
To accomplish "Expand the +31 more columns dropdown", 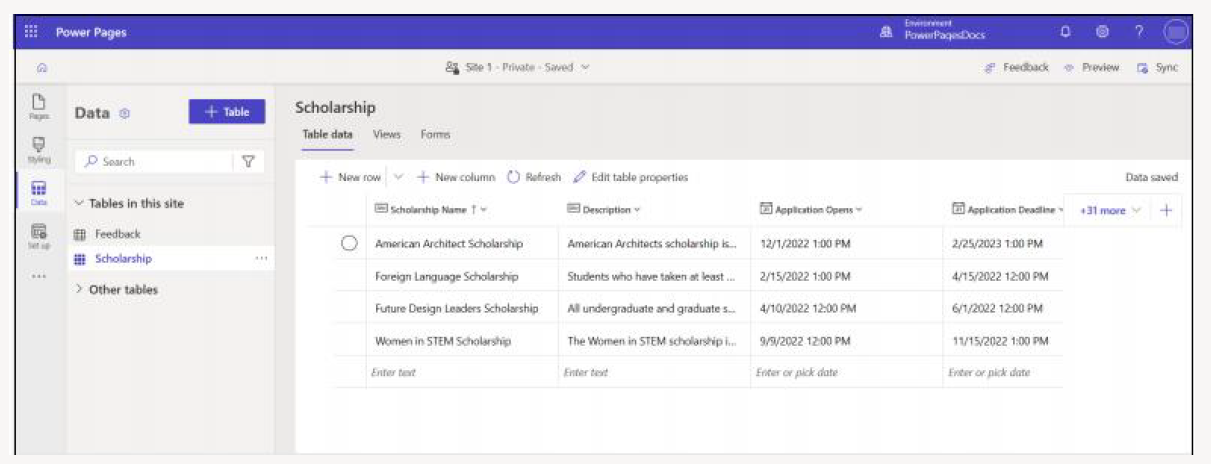I will pyautogui.click(x=1108, y=210).
